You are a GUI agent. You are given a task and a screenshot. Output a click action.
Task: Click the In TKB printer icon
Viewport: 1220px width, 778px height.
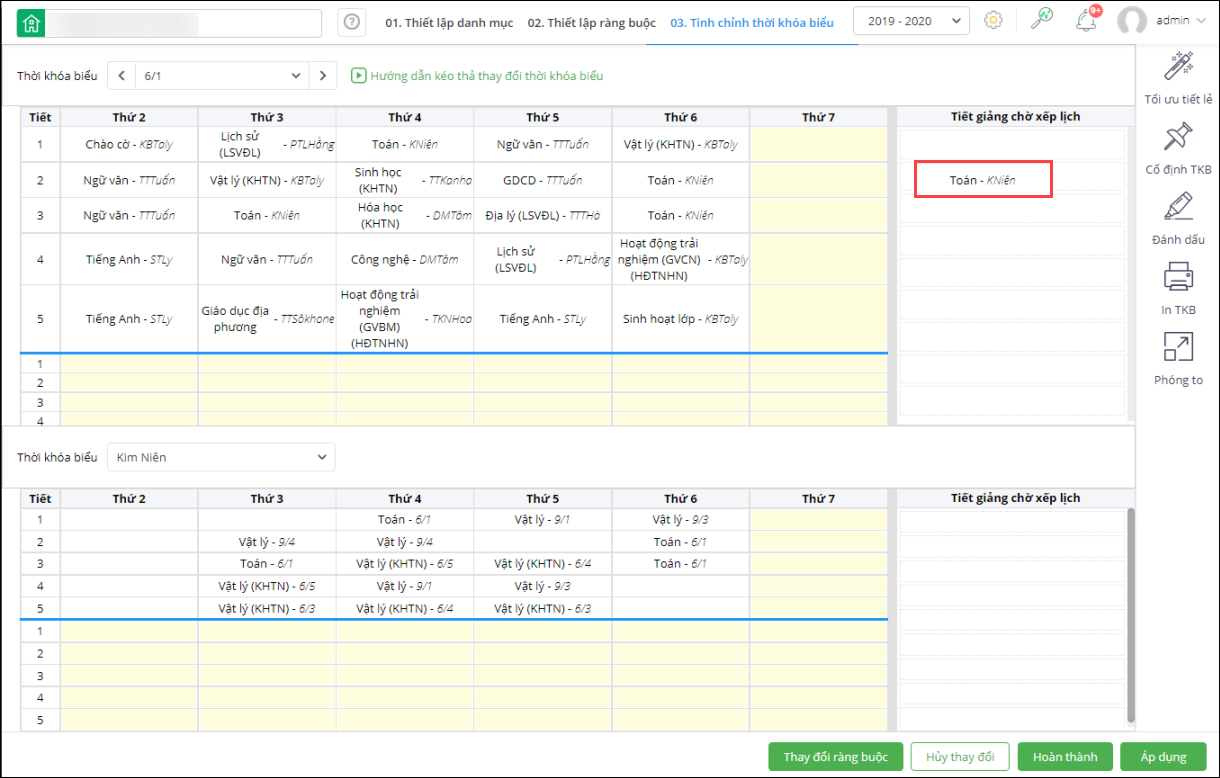pyautogui.click(x=1179, y=280)
